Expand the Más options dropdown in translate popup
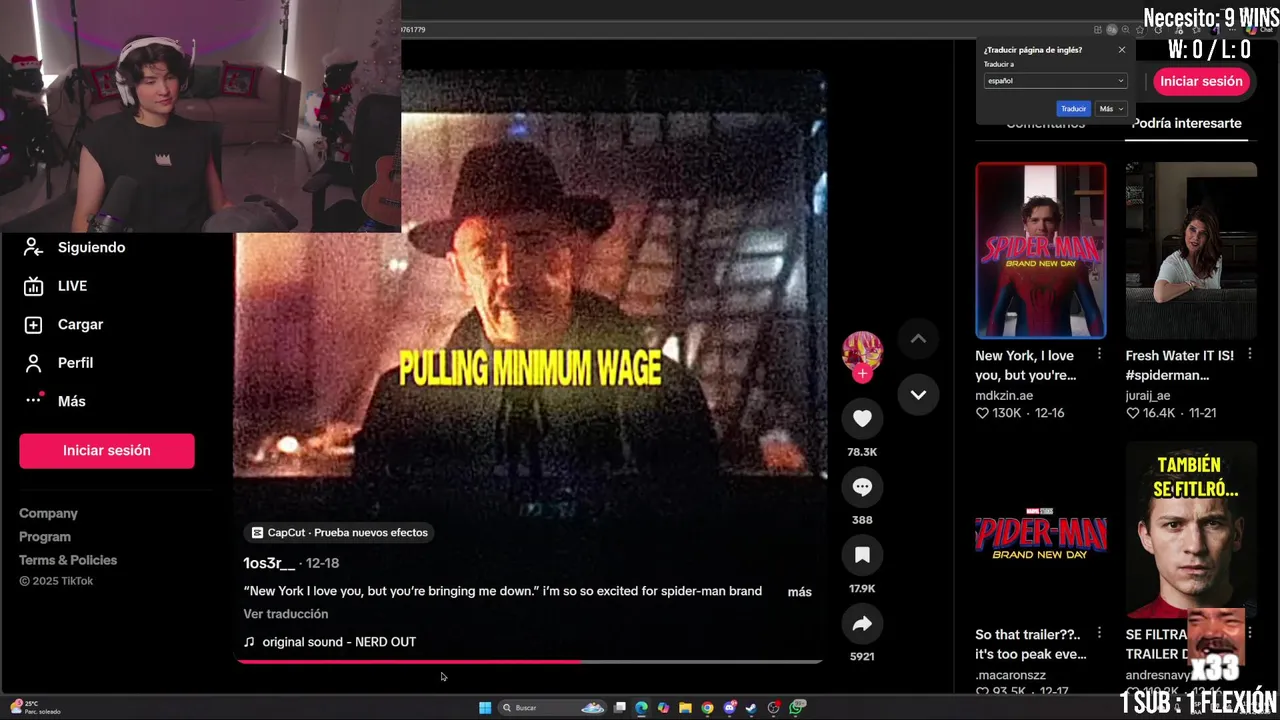 point(1111,109)
